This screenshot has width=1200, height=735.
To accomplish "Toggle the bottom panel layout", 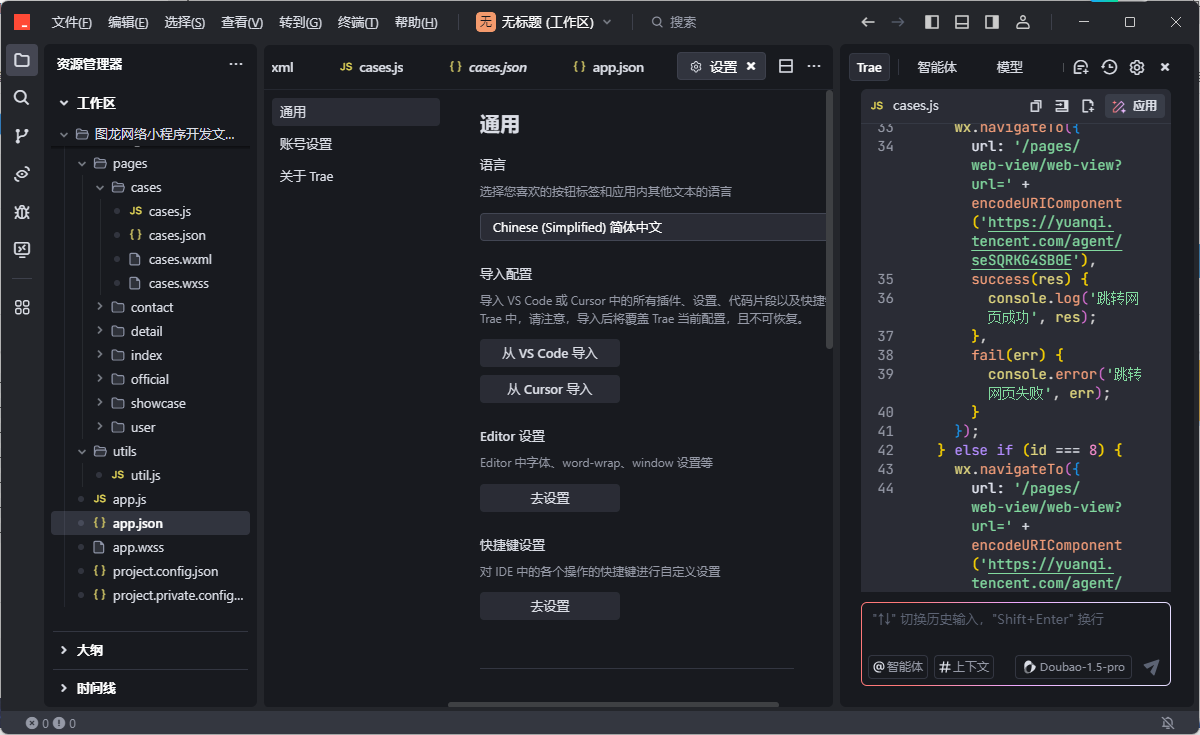I will click(x=962, y=22).
